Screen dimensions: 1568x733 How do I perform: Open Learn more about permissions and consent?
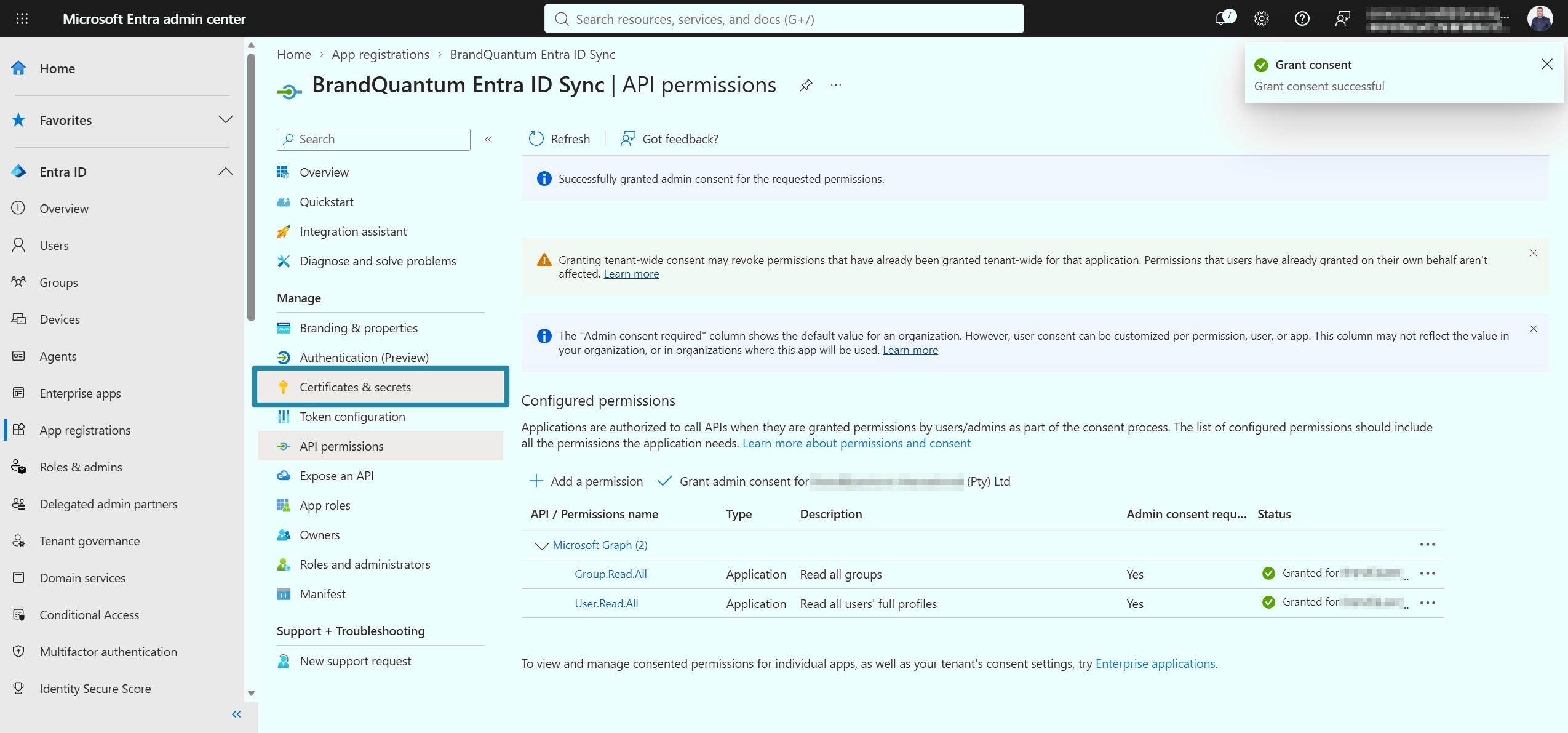coord(856,443)
